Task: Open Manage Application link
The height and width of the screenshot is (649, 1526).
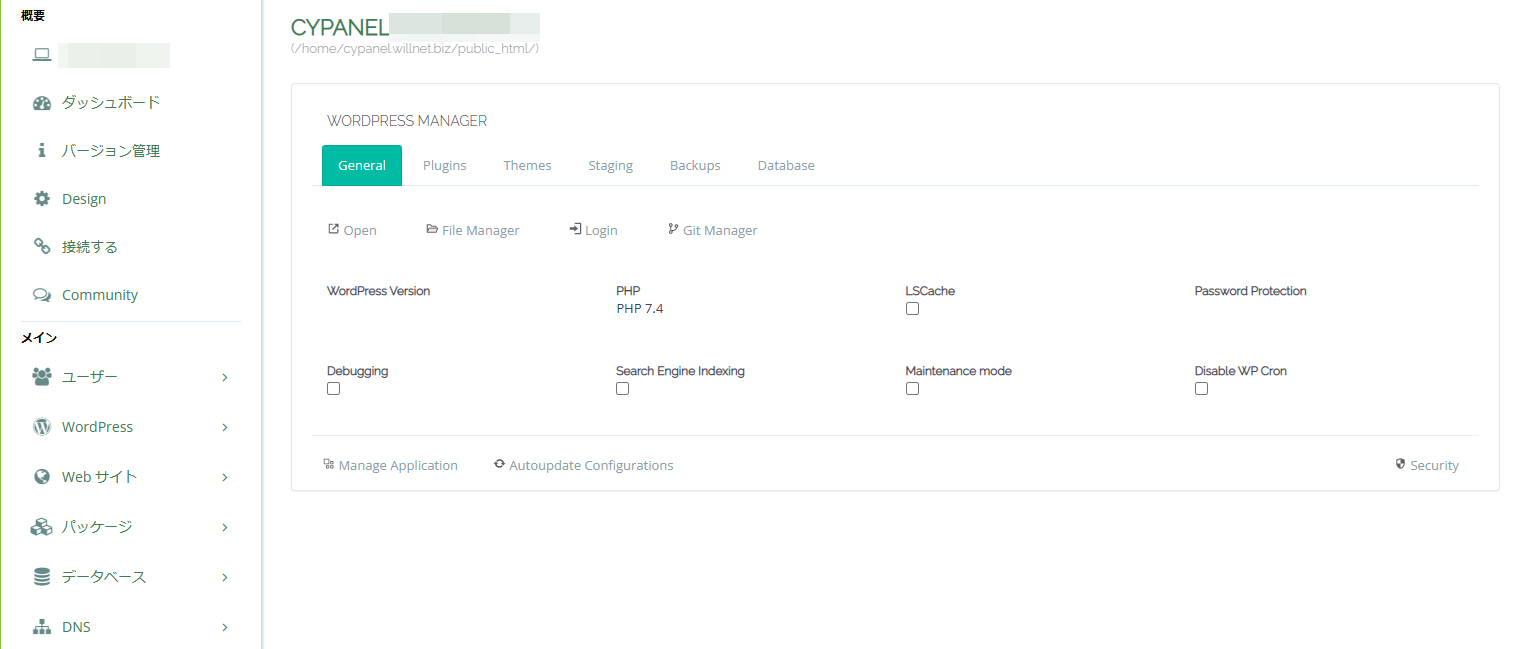Action: pos(390,465)
